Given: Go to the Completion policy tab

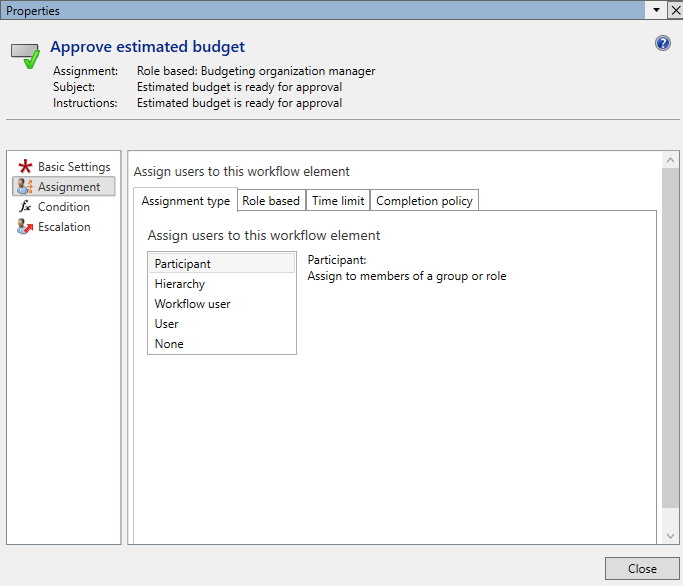Looking at the screenshot, I should click(424, 201).
